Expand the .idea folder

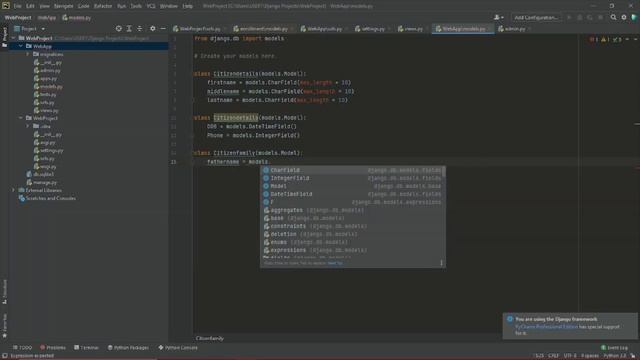(x=28, y=127)
